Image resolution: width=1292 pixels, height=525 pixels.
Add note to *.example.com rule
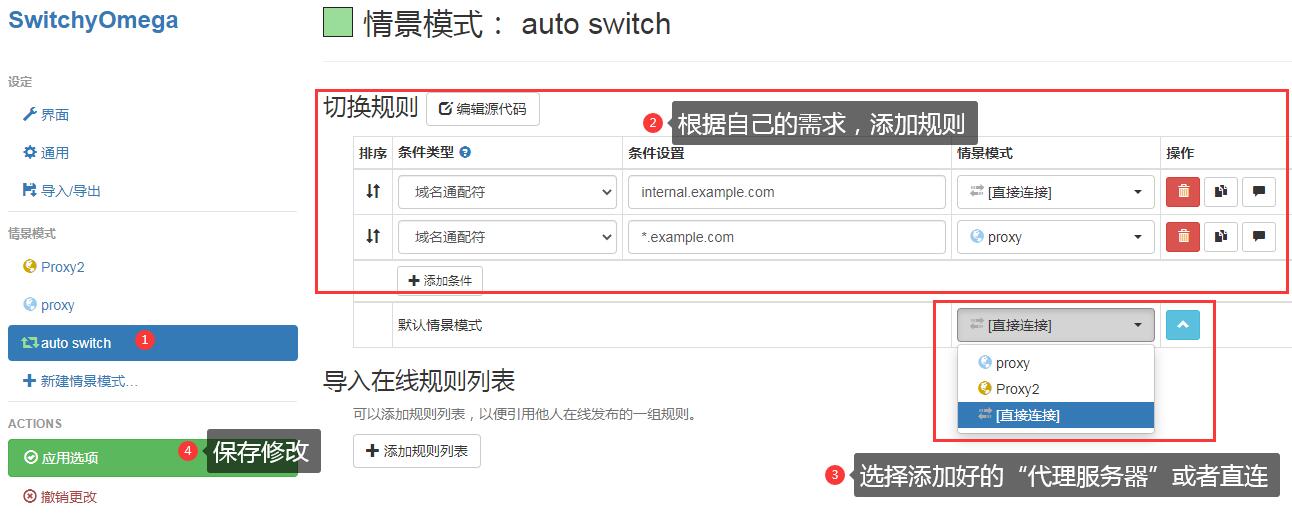point(1259,238)
